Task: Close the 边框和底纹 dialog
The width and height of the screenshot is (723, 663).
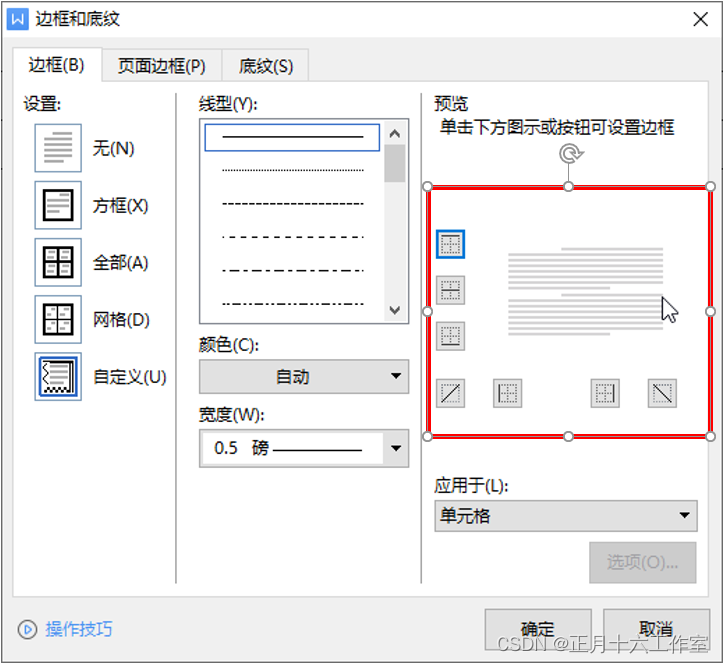Action: 700,19
